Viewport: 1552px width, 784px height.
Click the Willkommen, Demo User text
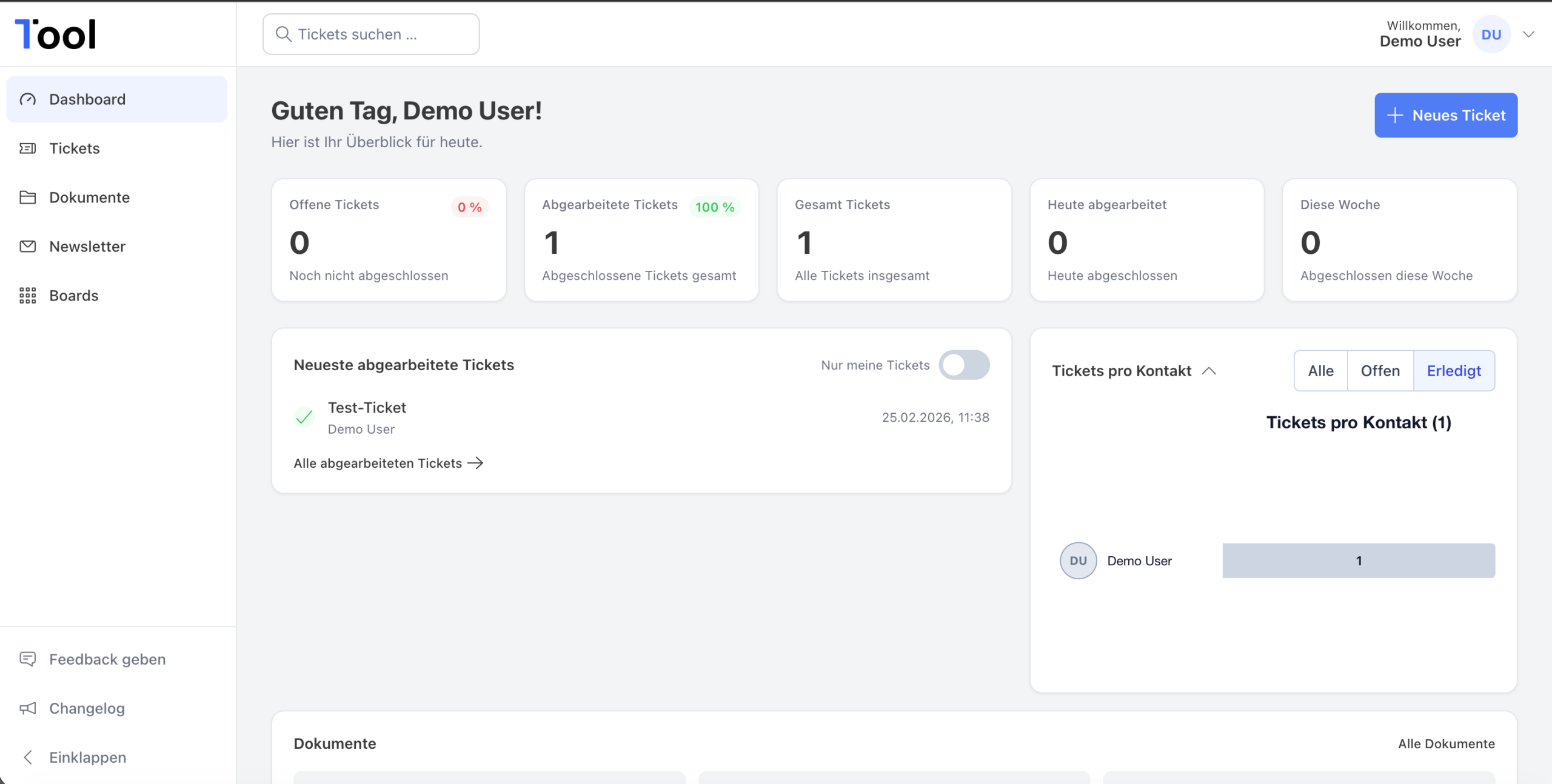point(1420,34)
